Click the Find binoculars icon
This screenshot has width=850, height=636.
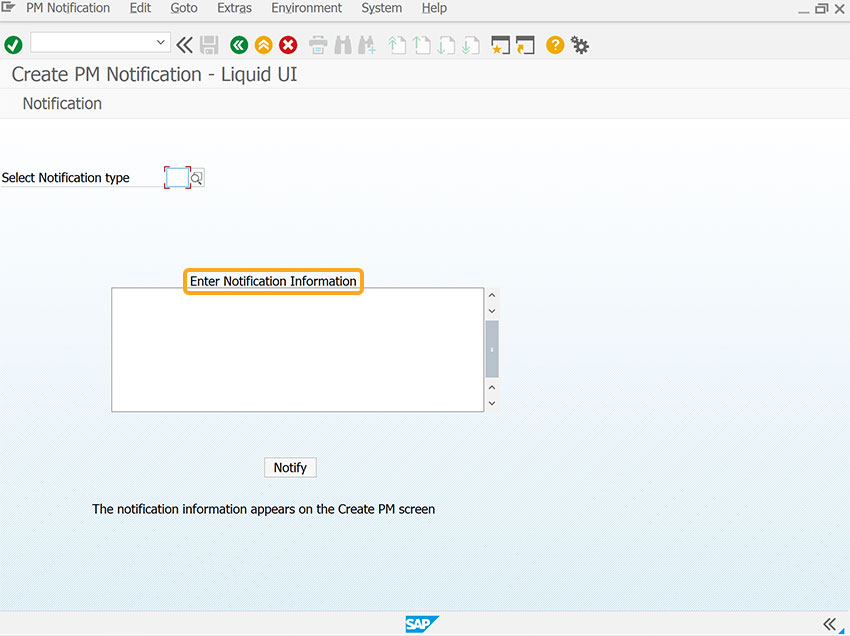[343, 45]
